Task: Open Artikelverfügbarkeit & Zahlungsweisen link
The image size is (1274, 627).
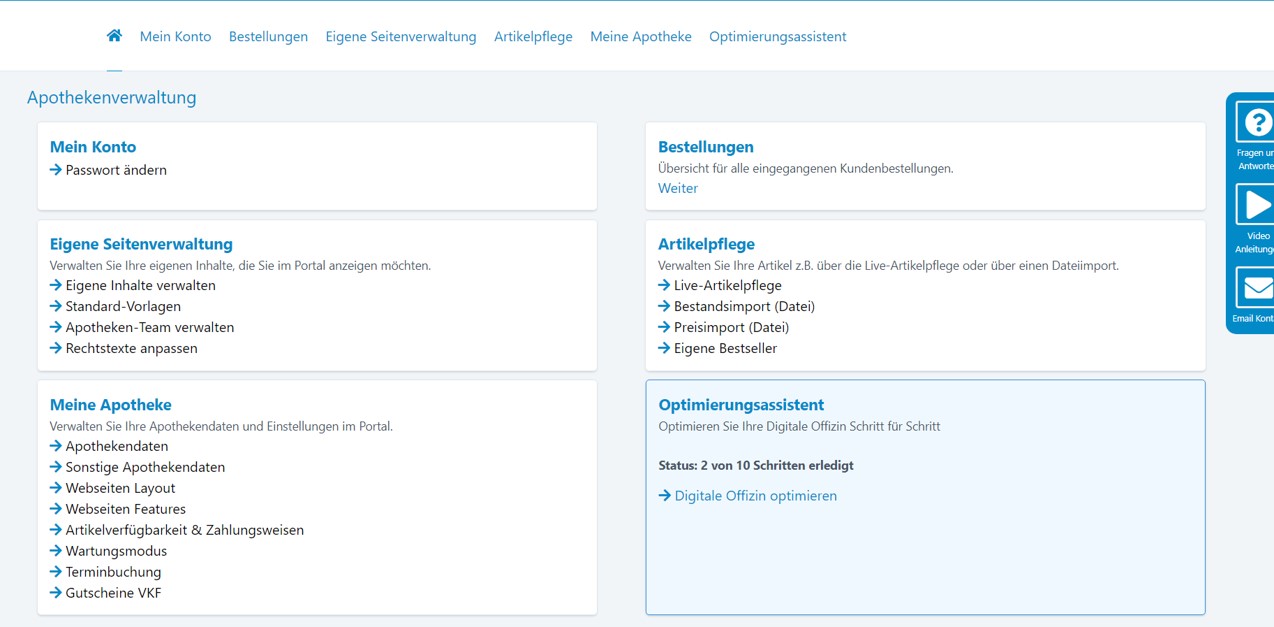Action: (x=184, y=530)
